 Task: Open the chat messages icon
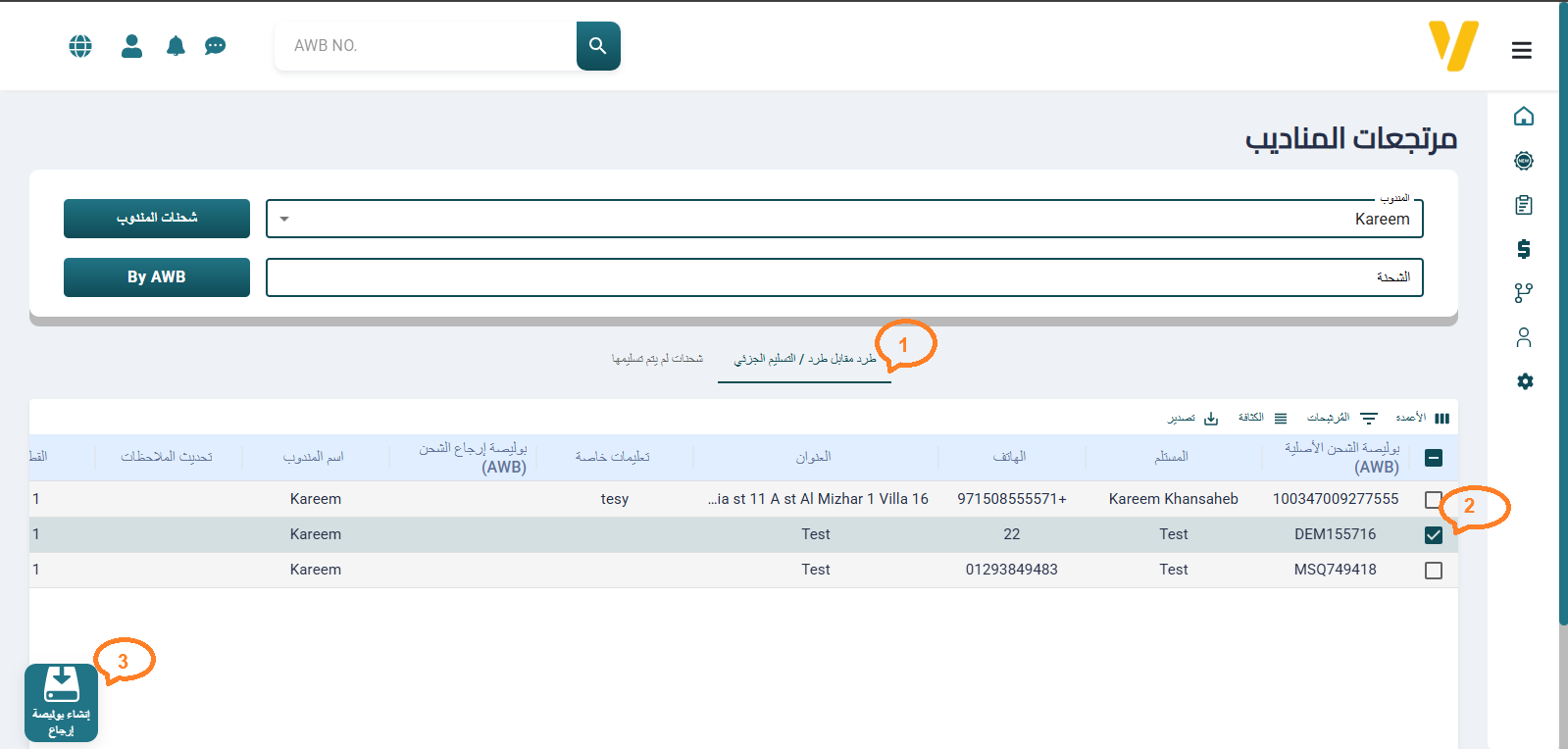click(x=215, y=46)
